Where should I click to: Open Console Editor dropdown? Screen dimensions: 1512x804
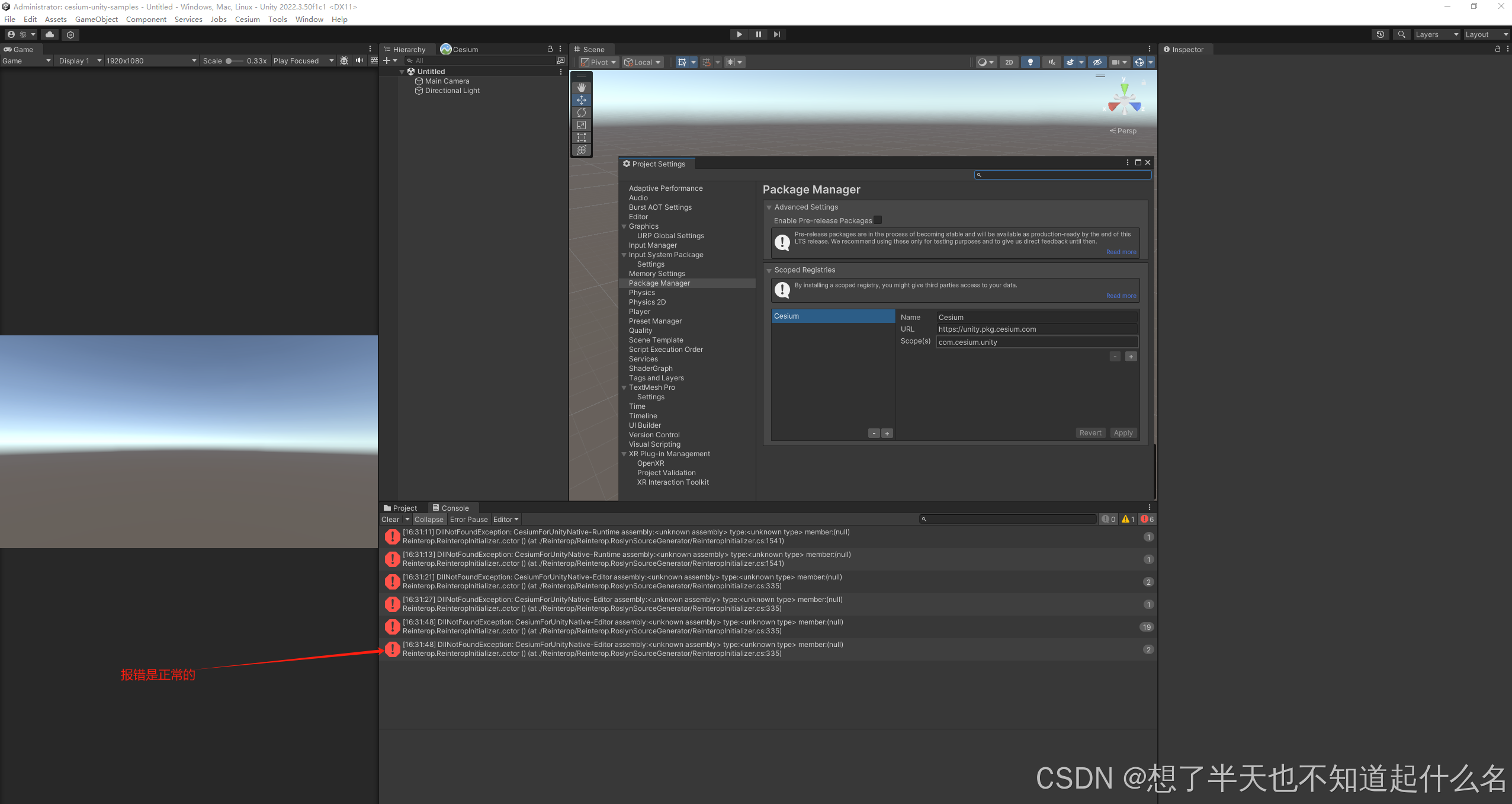coord(506,520)
